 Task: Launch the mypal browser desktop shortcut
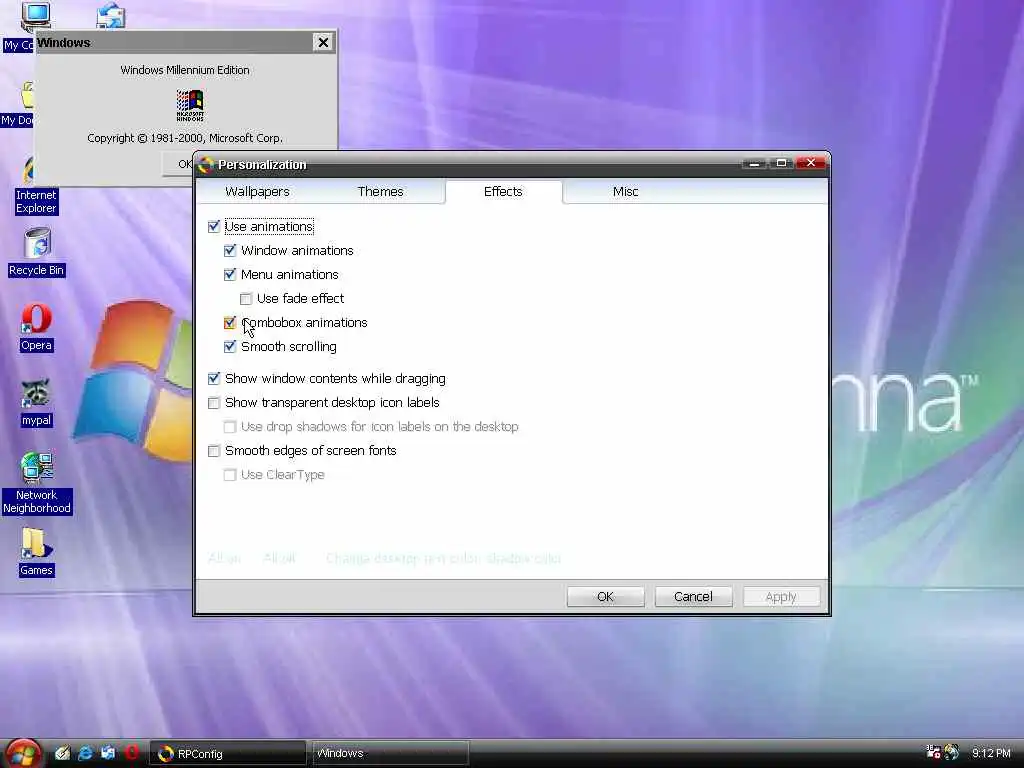click(36, 403)
